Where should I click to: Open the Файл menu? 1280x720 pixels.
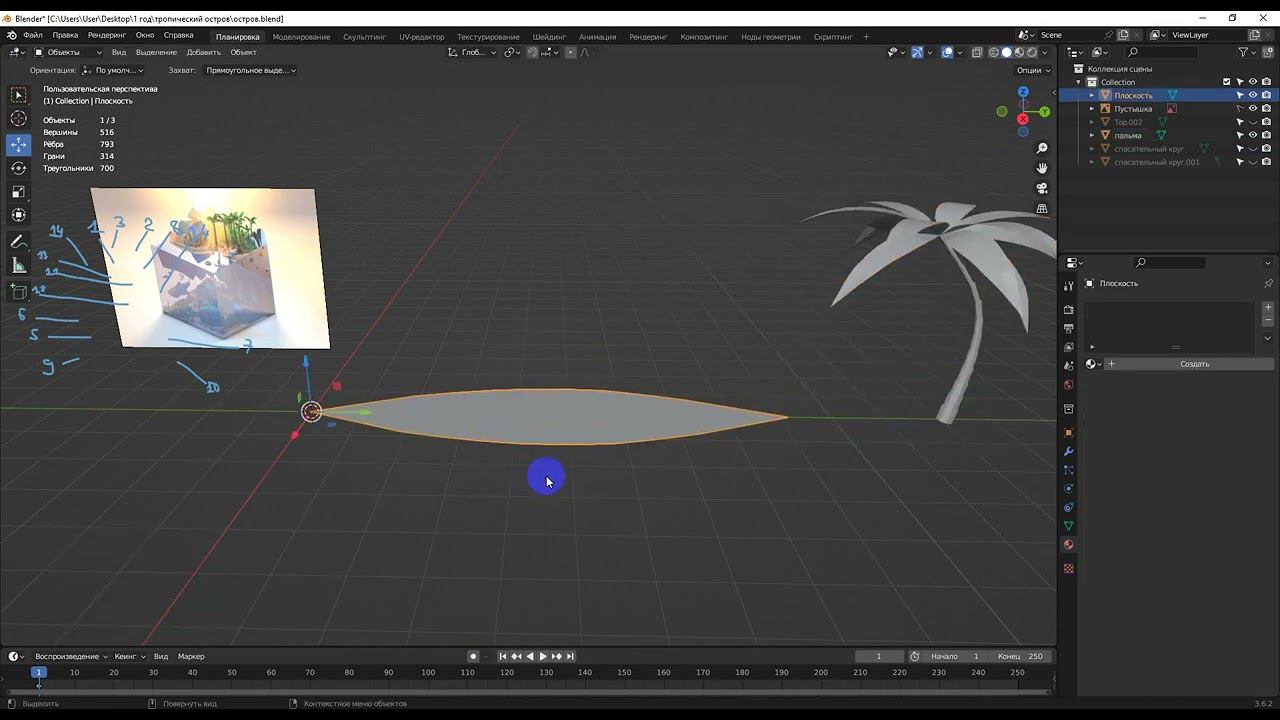pos(33,35)
